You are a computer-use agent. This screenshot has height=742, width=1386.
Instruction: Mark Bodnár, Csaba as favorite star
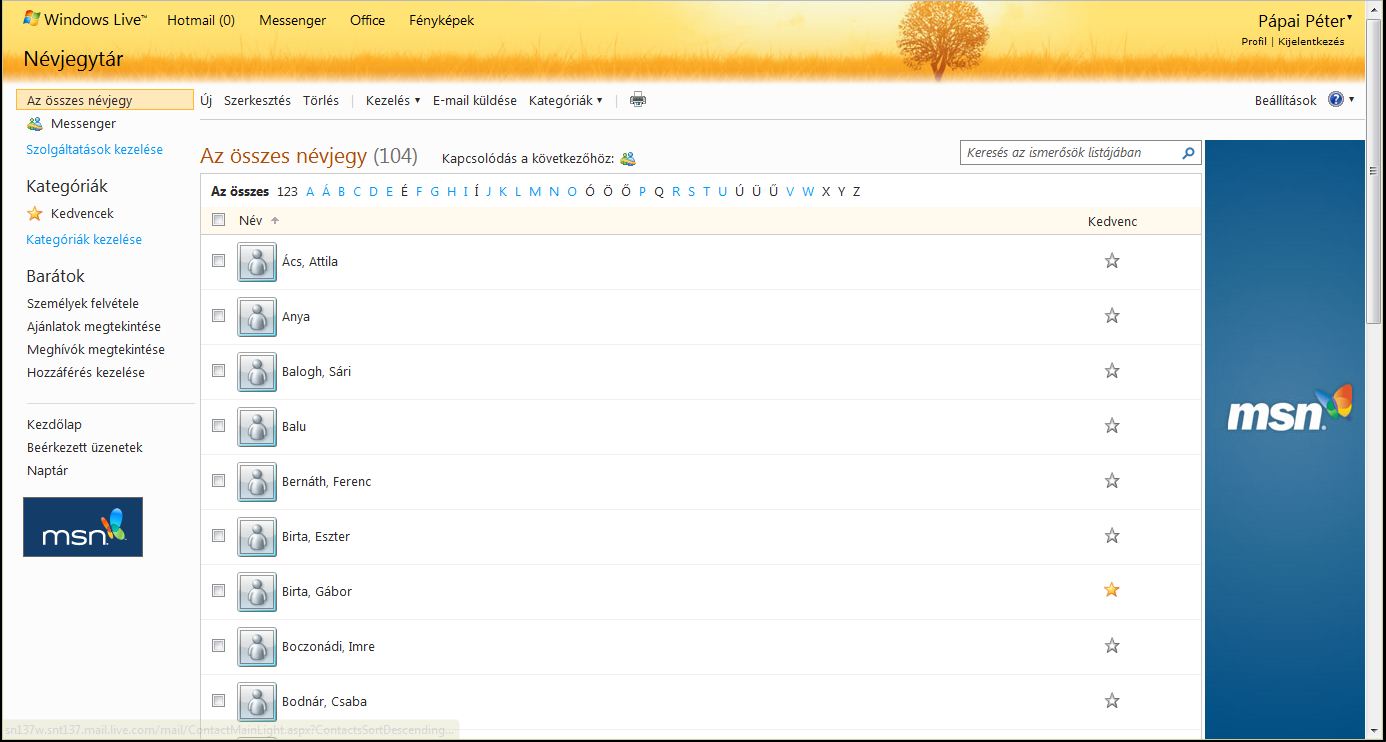(x=1112, y=701)
